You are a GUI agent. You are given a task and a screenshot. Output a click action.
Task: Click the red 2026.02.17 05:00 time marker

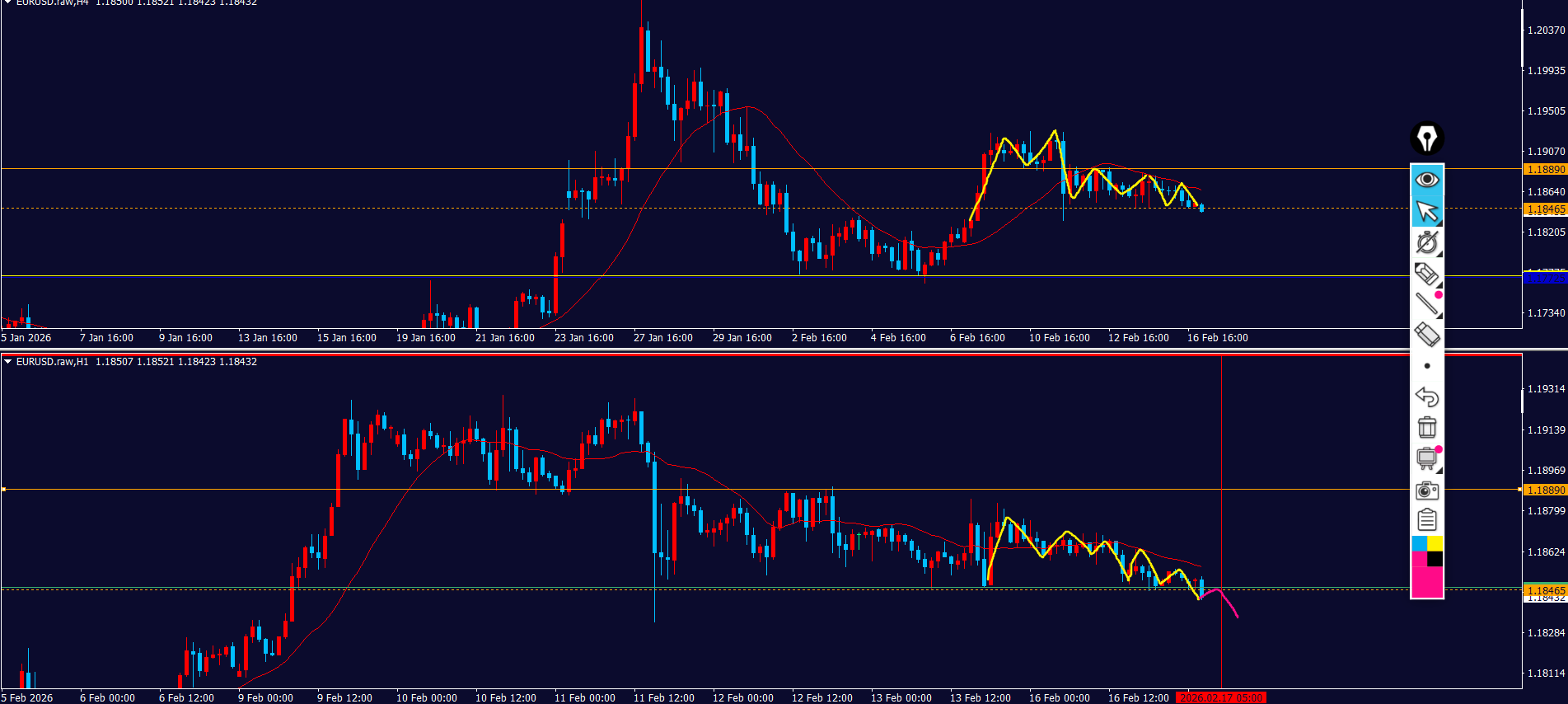point(1220,698)
